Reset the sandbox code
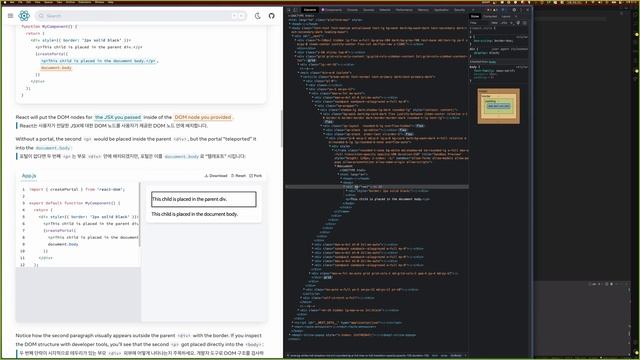 238,176
